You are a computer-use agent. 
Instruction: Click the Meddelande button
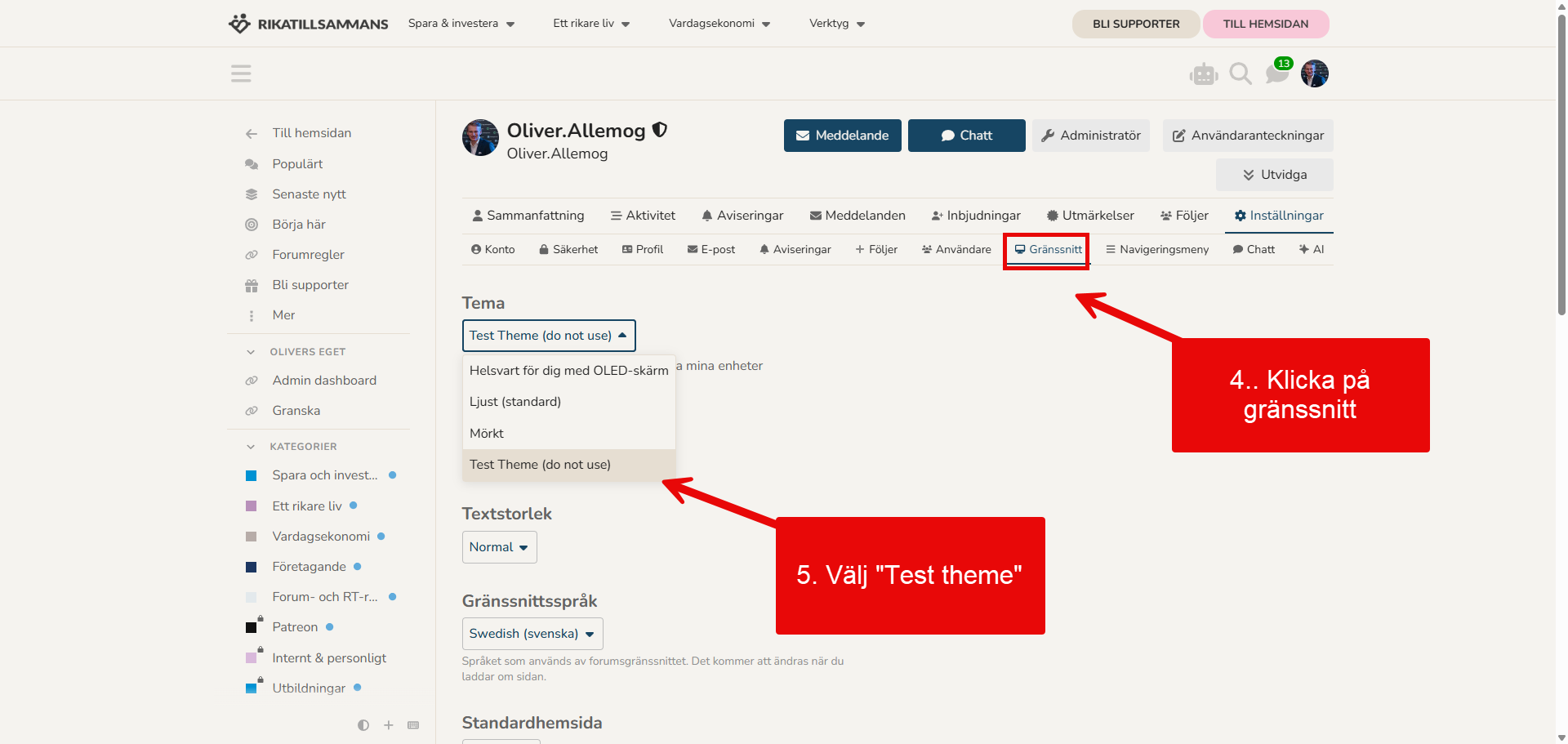[842, 136]
